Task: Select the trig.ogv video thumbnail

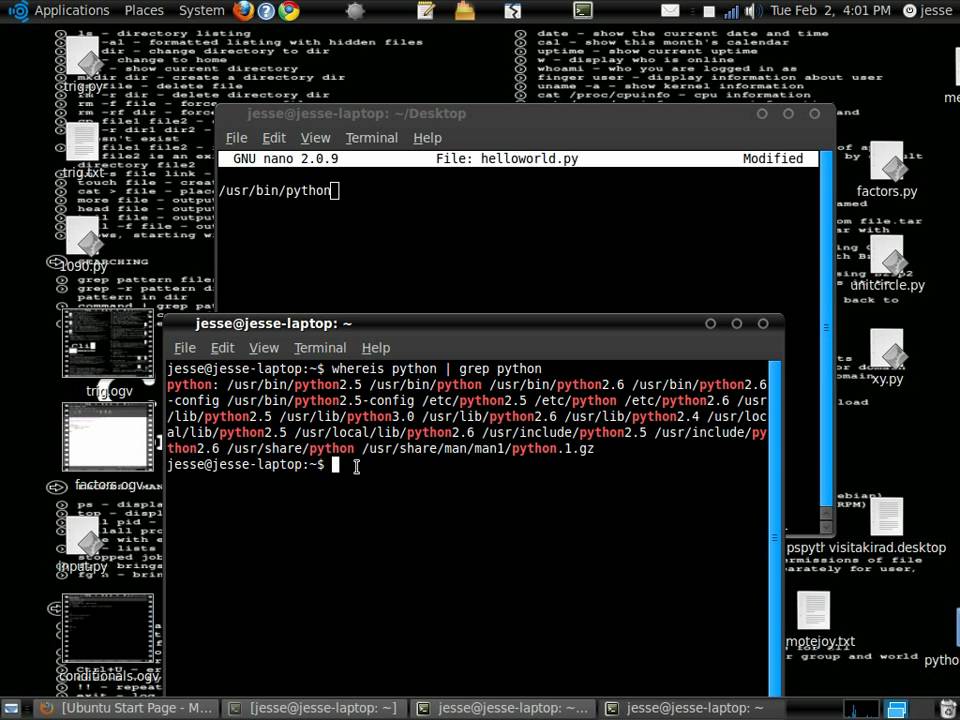Action: (108, 343)
